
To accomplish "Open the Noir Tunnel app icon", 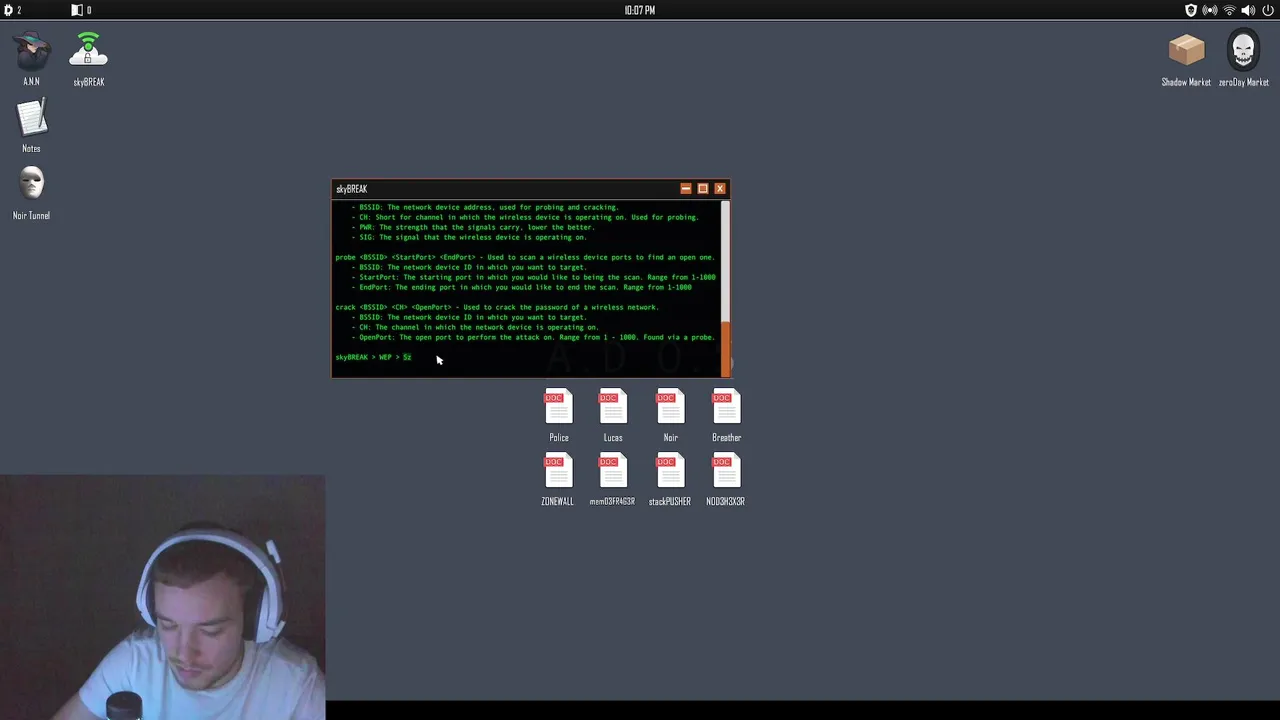I will tap(31, 185).
